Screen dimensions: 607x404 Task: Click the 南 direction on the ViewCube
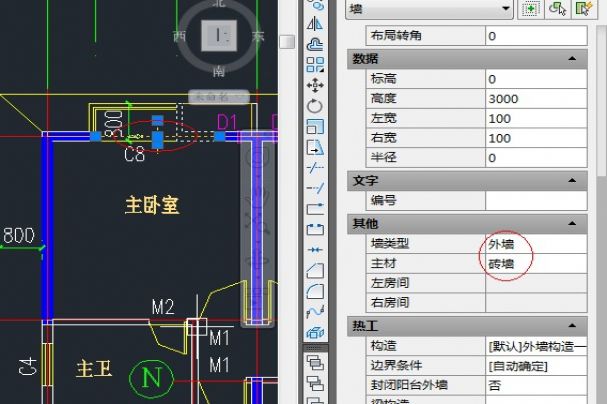point(218,71)
